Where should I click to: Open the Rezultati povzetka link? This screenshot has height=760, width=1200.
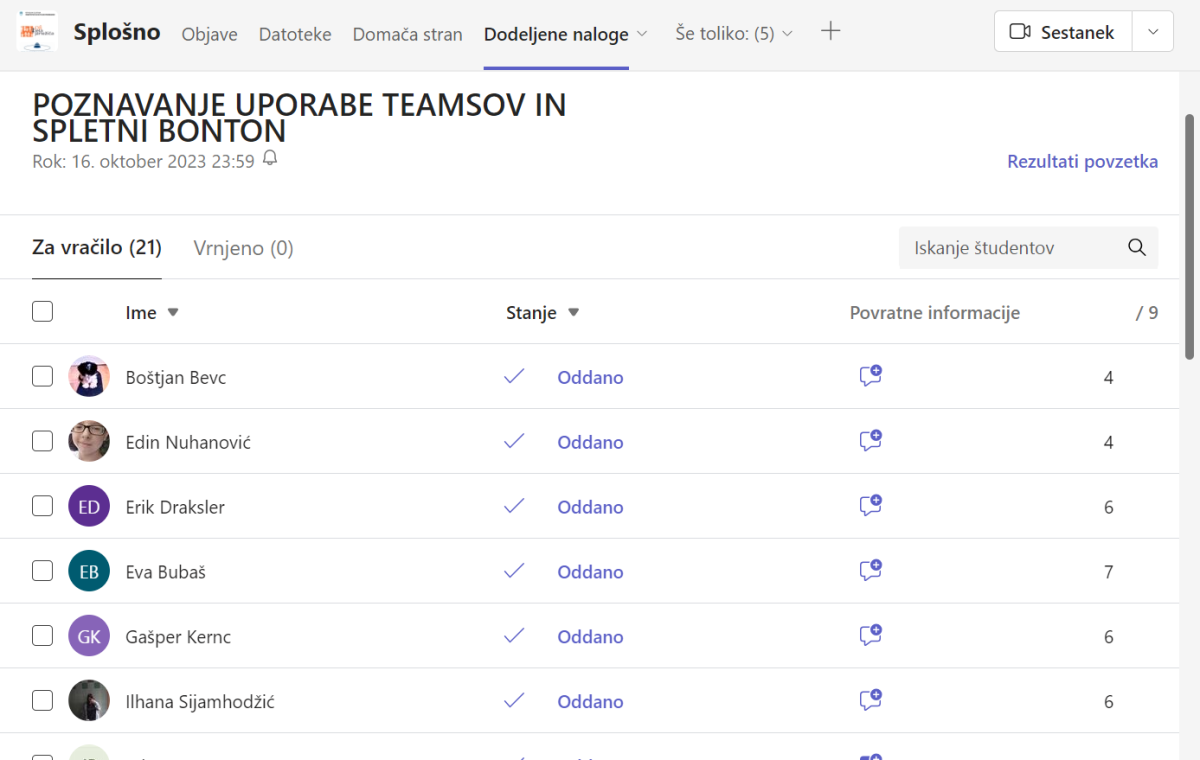pos(1082,162)
